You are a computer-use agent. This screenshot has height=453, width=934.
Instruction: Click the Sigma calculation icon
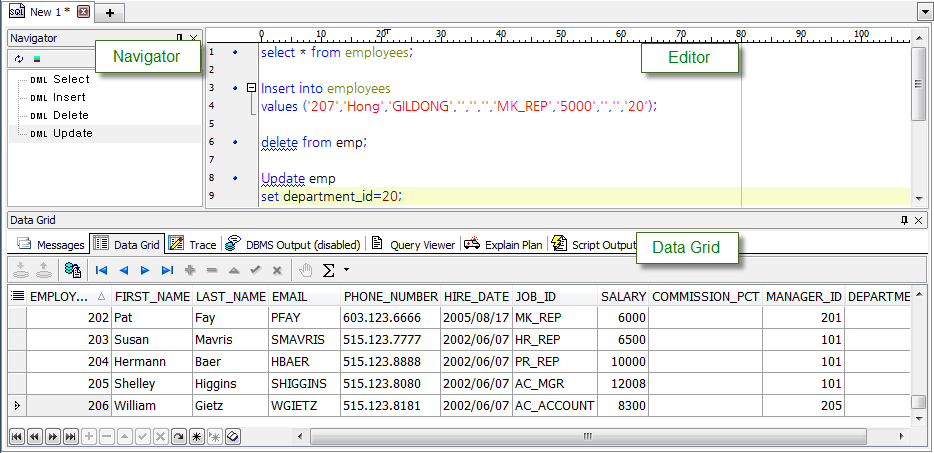coord(328,270)
